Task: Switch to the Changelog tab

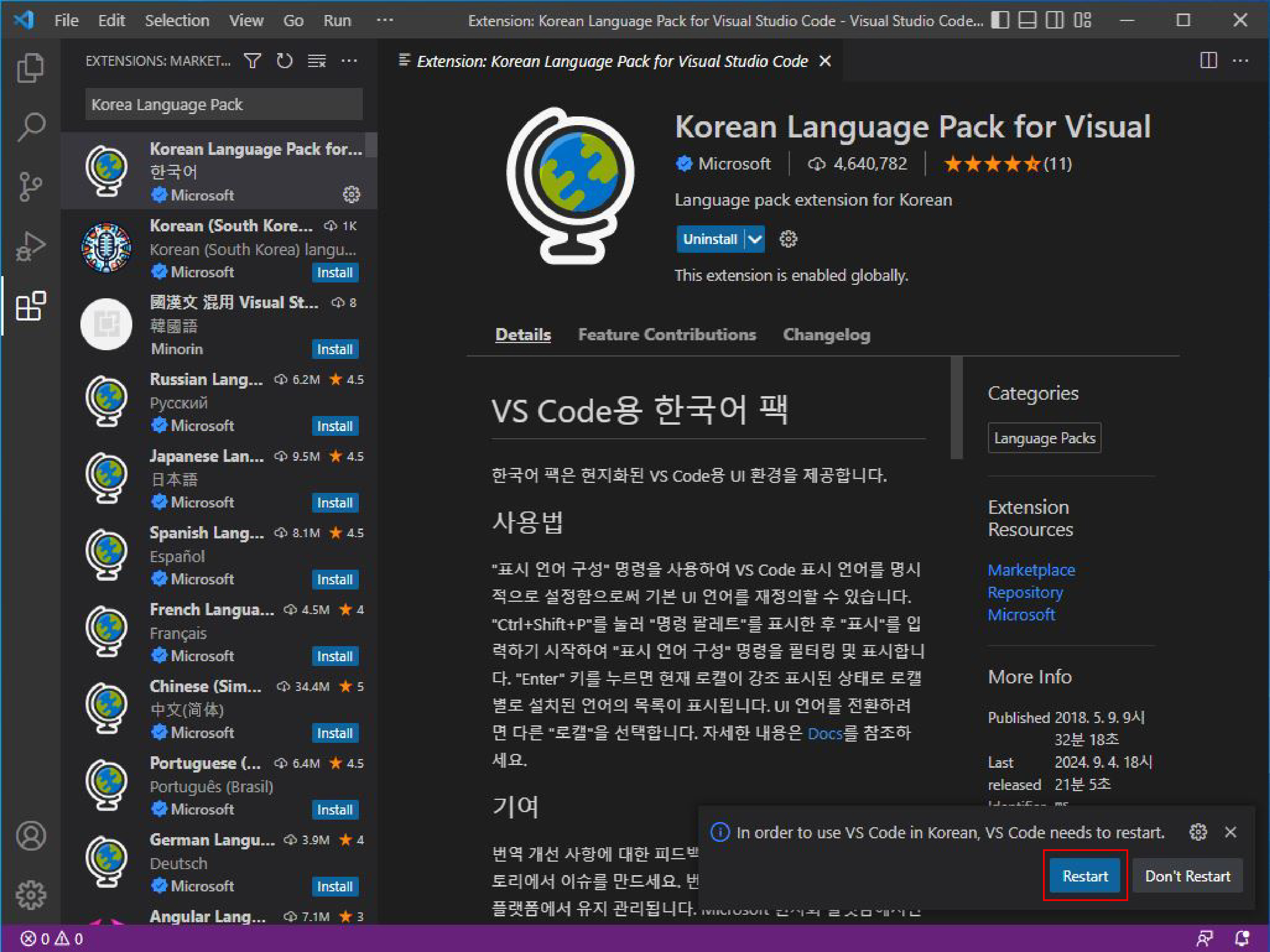Action: point(826,334)
